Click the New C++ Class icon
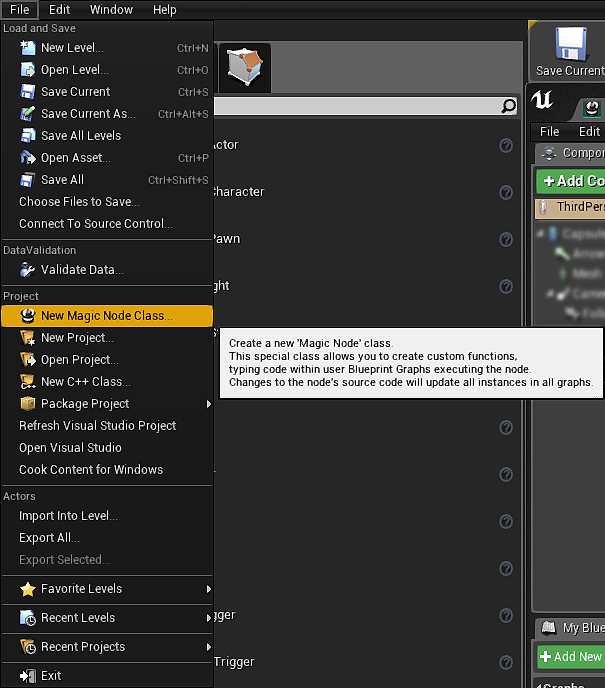This screenshot has width=605, height=688. coord(28,382)
